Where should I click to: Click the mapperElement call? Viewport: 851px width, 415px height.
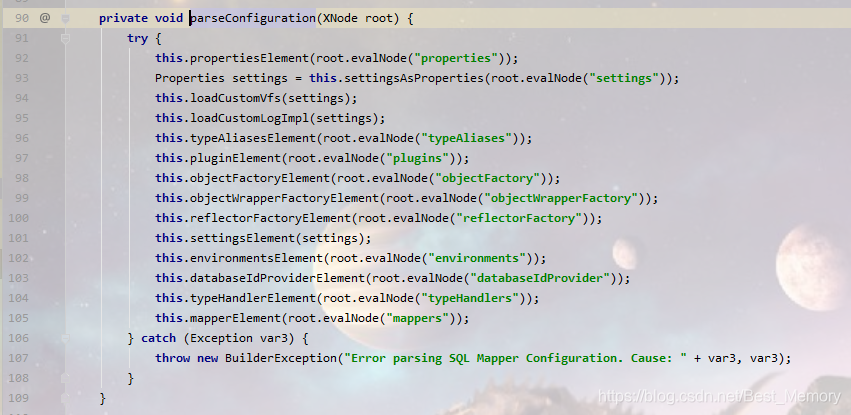click(x=235, y=318)
